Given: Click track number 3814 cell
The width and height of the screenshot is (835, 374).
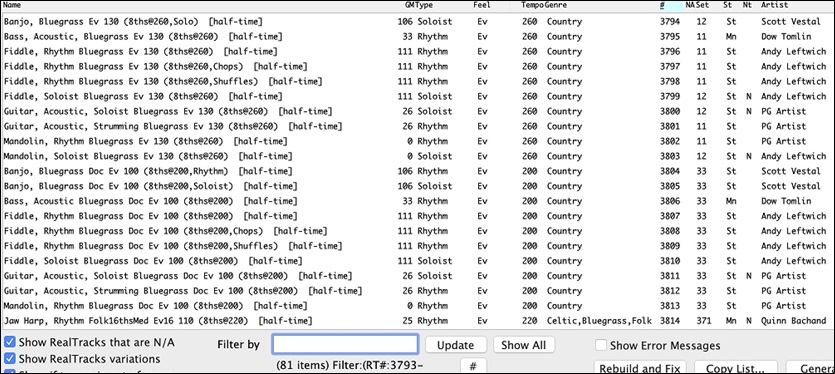Looking at the screenshot, I should (x=670, y=321).
